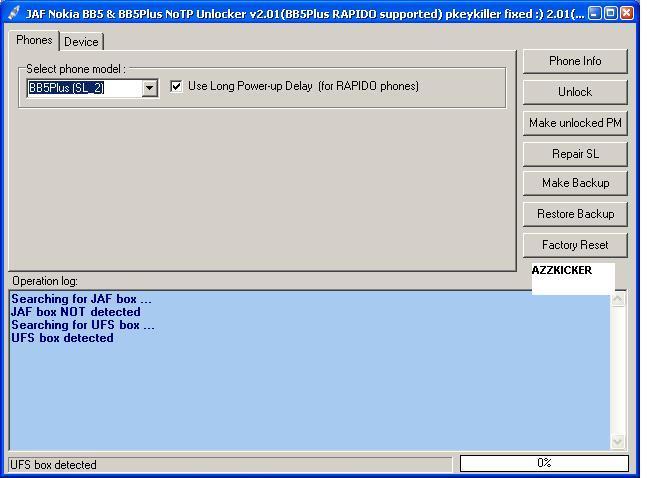Click the 'Select phone model :' label

coord(76,69)
